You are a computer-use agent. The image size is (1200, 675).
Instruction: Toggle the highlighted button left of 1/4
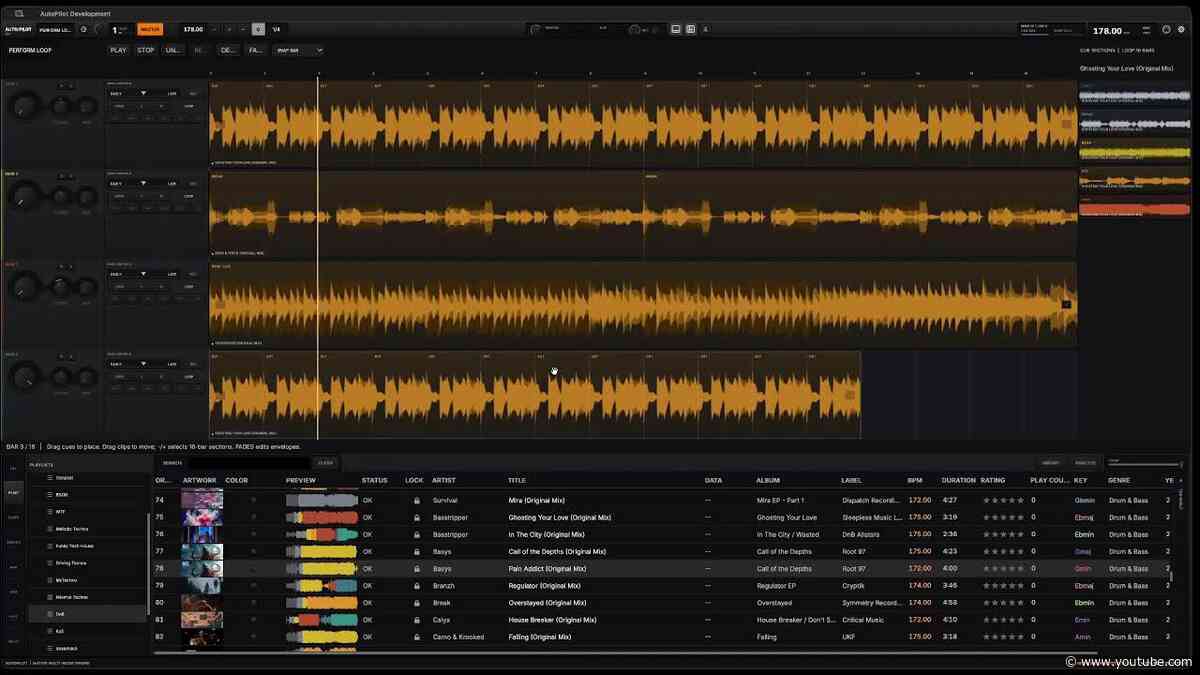259,30
